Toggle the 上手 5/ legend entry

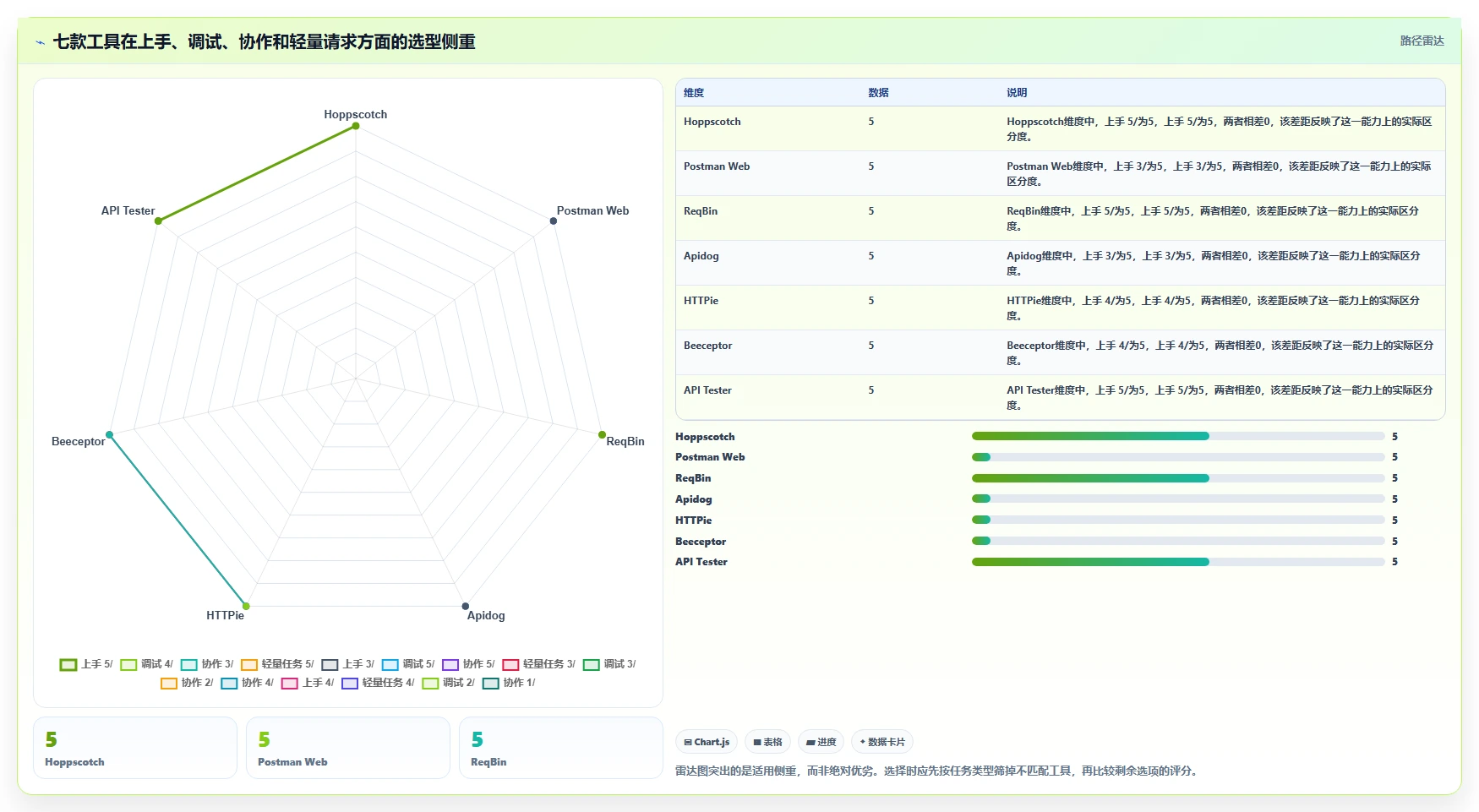(86, 664)
